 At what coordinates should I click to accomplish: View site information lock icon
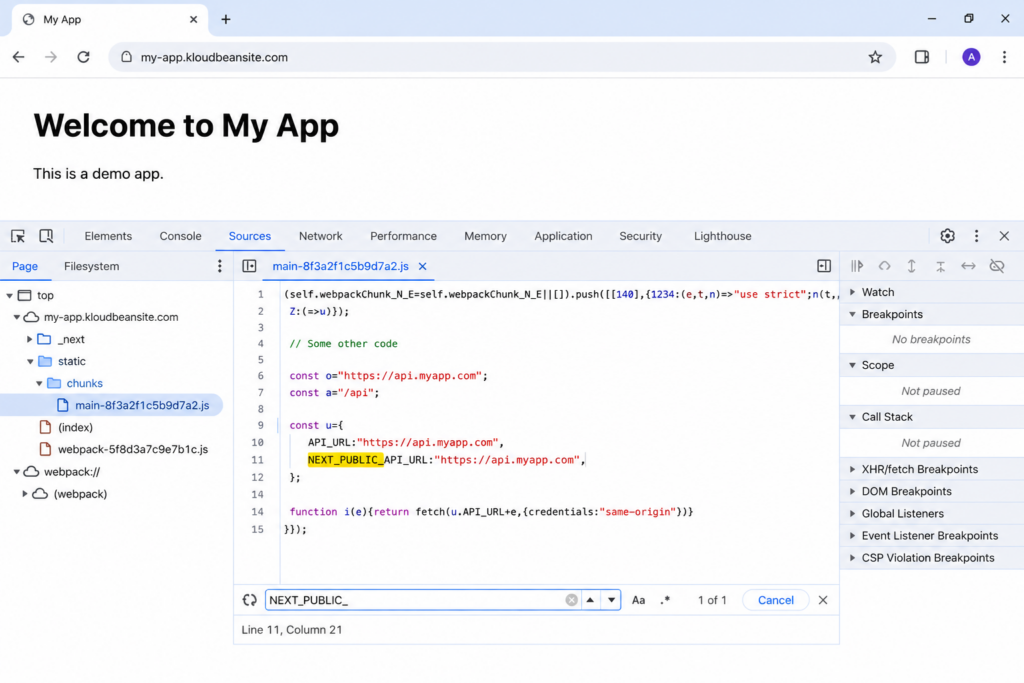[x=127, y=57]
